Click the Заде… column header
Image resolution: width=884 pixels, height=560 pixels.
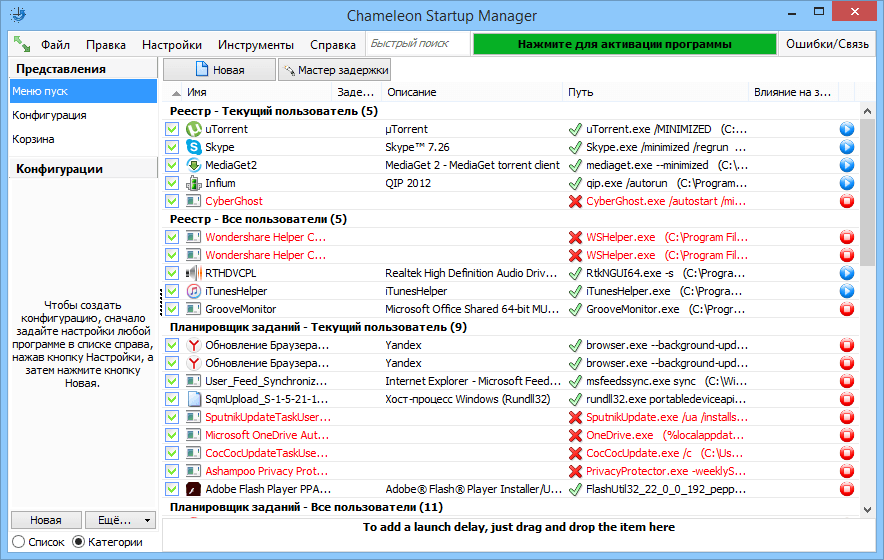pos(356,92)
